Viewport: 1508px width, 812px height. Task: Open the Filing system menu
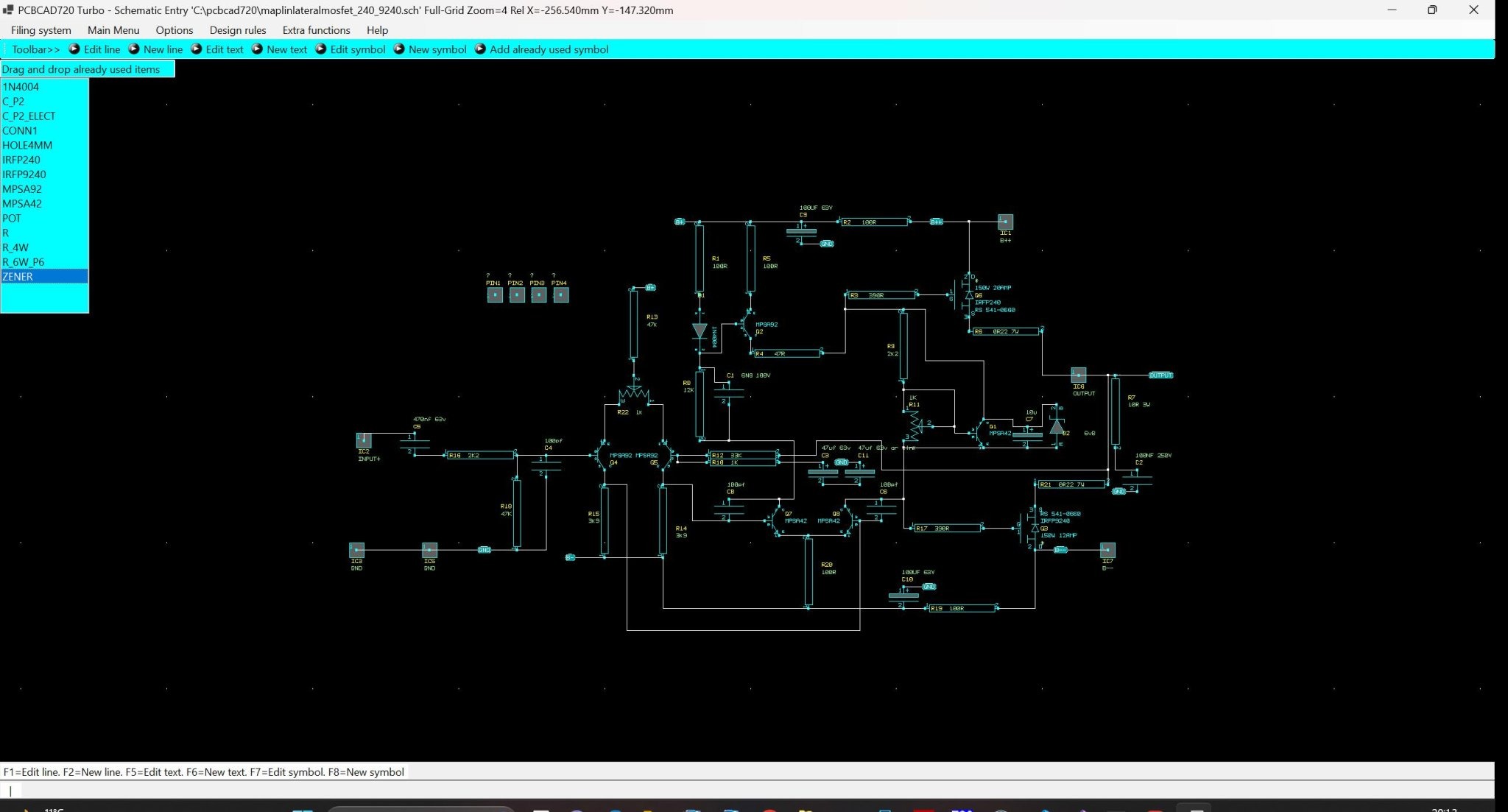tap(41, 30)
